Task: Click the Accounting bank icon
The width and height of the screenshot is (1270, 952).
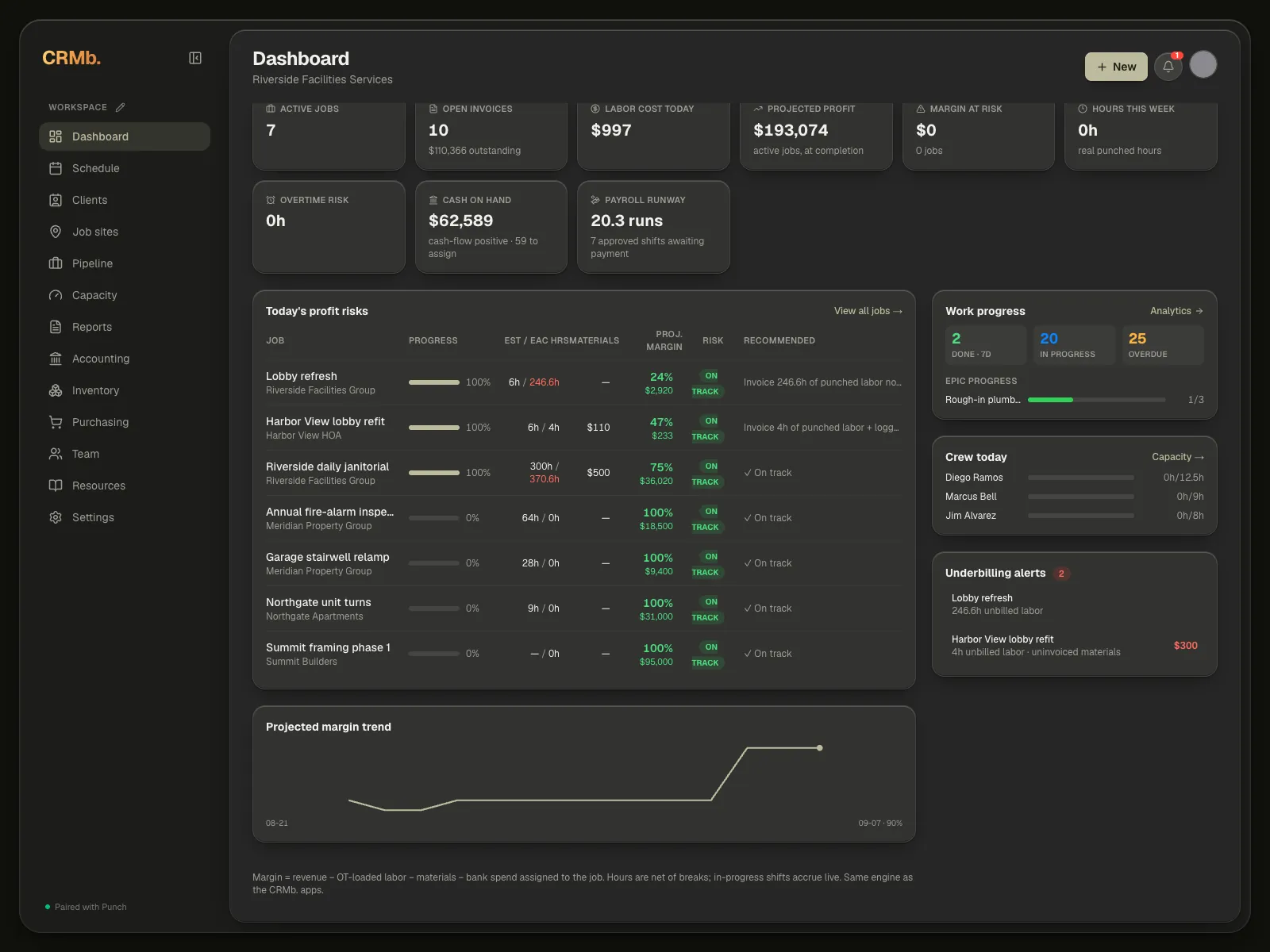Action: click(x=56, y=359)
